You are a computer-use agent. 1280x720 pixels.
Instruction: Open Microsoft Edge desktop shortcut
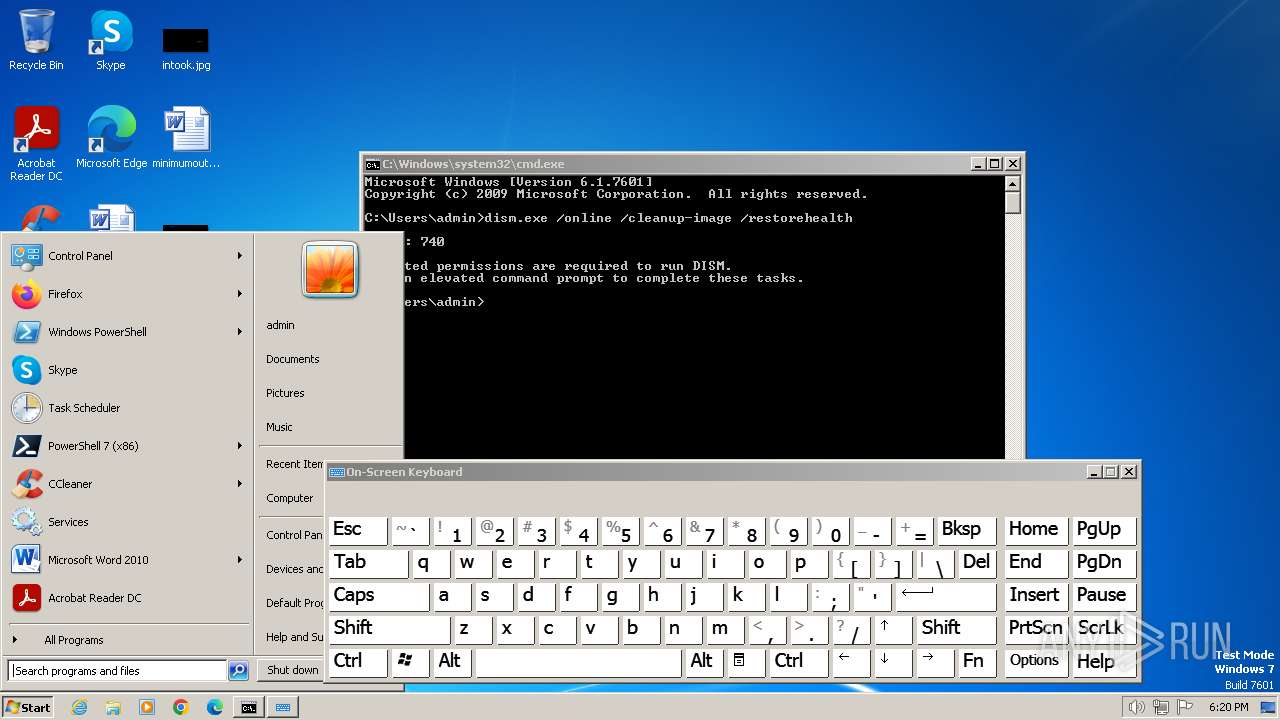[x=111, y=138]
